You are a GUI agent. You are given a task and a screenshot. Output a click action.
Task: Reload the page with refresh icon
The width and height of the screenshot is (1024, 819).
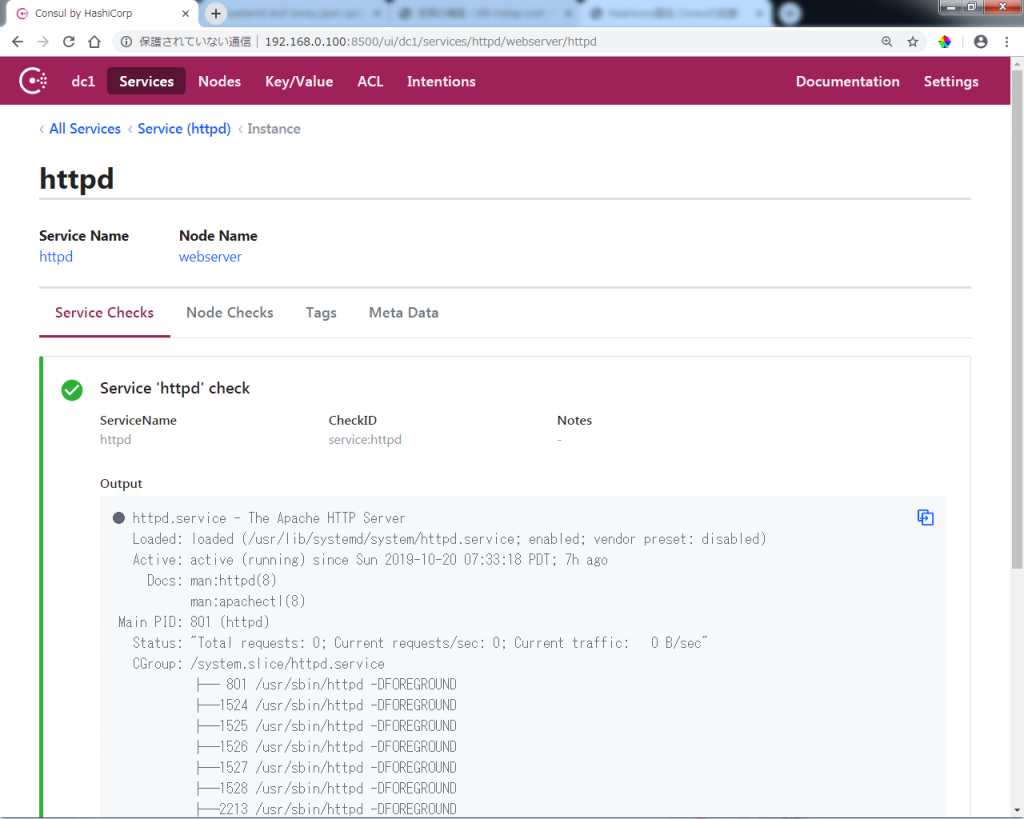pos(69,42)
